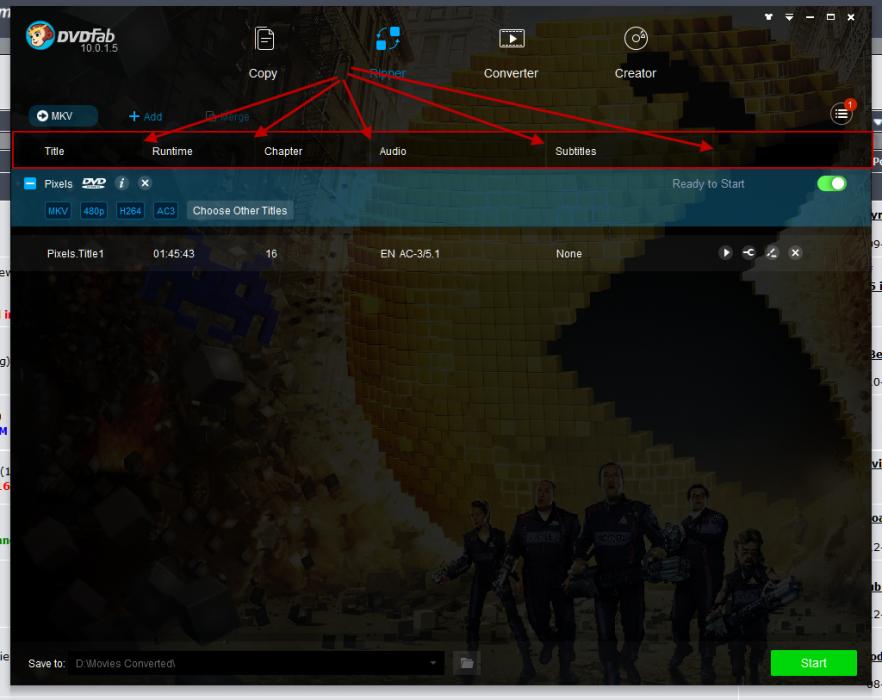
Task: Click the Pixels source name
Action: point(58,184)
